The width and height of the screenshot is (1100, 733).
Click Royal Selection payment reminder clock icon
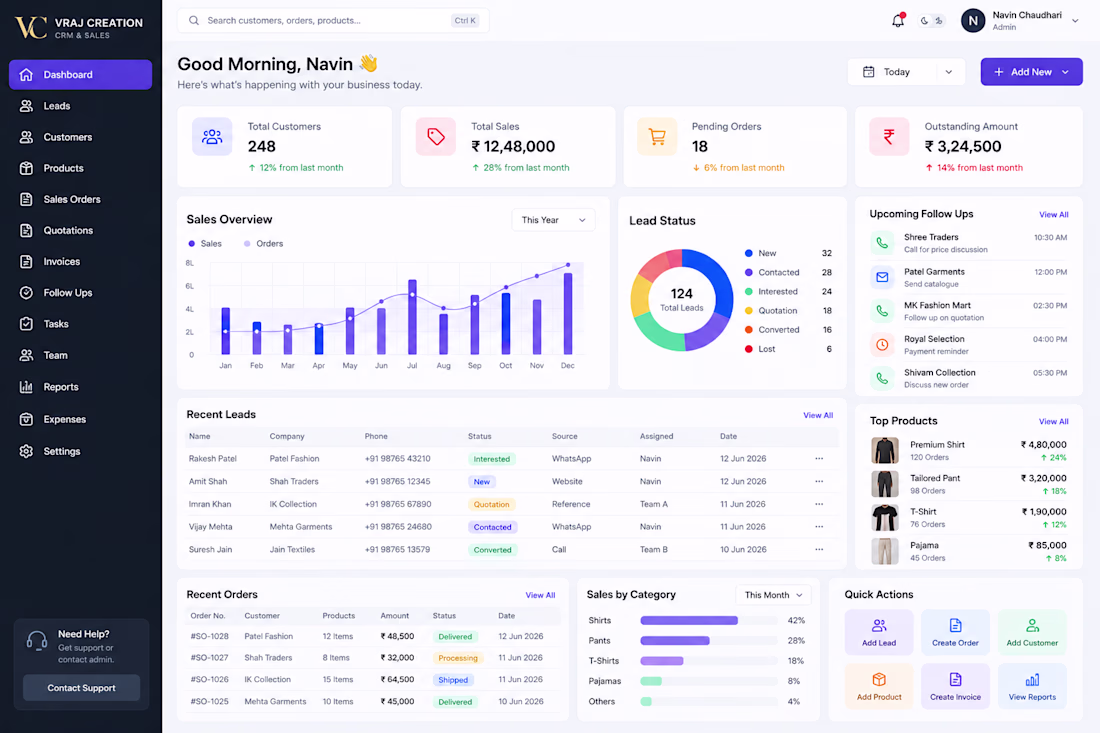(x=883, y=344)
